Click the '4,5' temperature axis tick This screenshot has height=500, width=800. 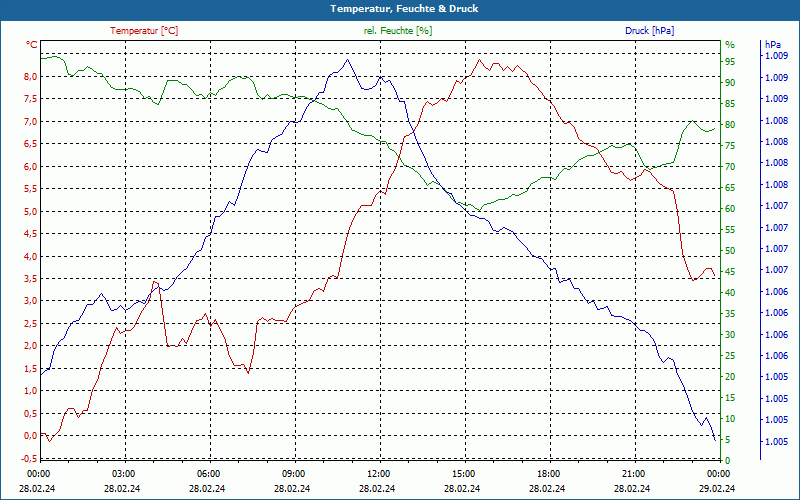click(31, 234)
